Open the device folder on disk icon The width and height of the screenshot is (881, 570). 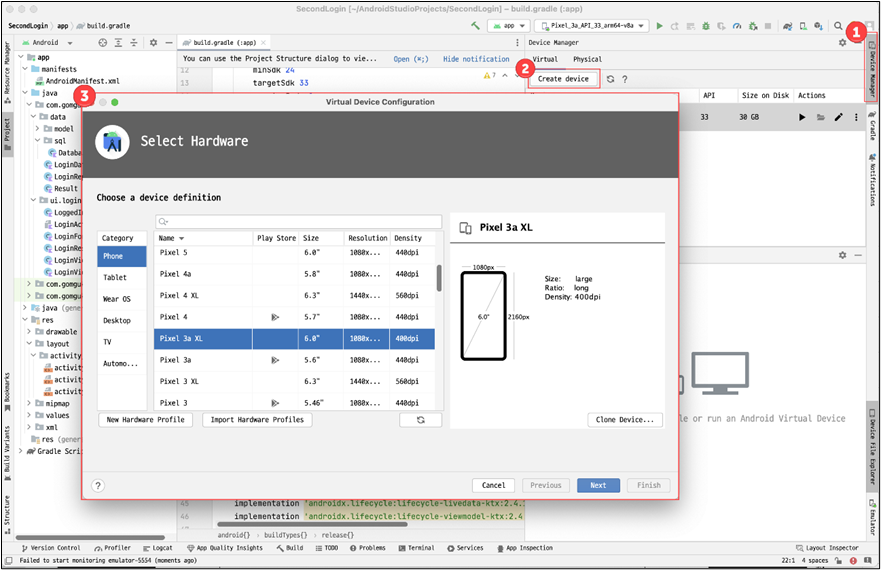coord(820,117)
